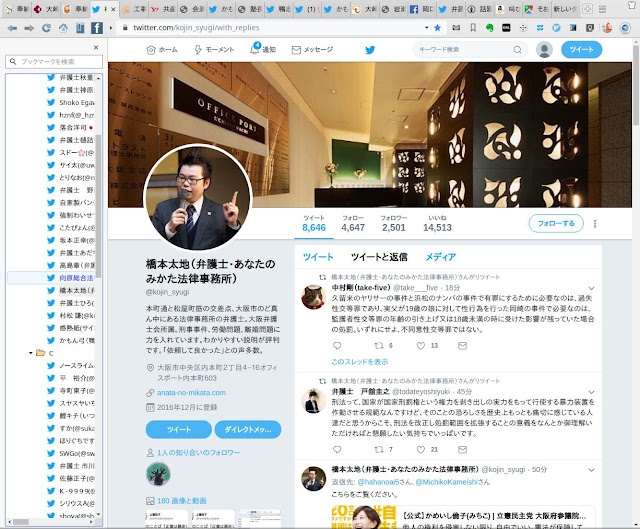Open the small arrow next to the Facebook icon
This screenshot has height=529, width=640.
point(110,28)
